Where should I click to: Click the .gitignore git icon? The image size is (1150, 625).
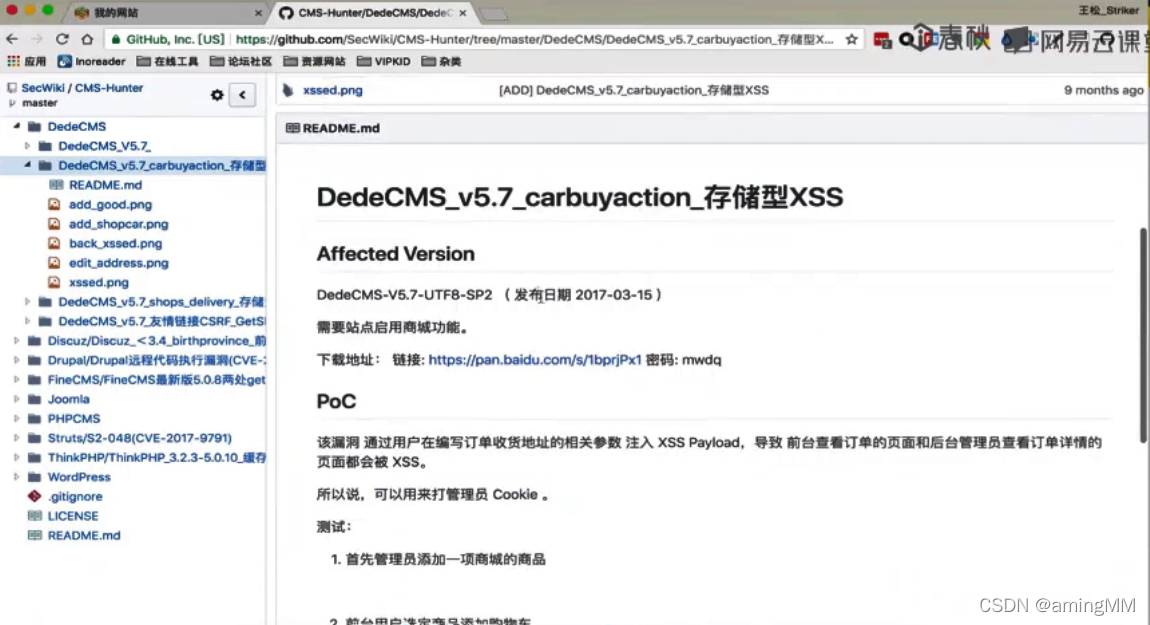point(34,497)
